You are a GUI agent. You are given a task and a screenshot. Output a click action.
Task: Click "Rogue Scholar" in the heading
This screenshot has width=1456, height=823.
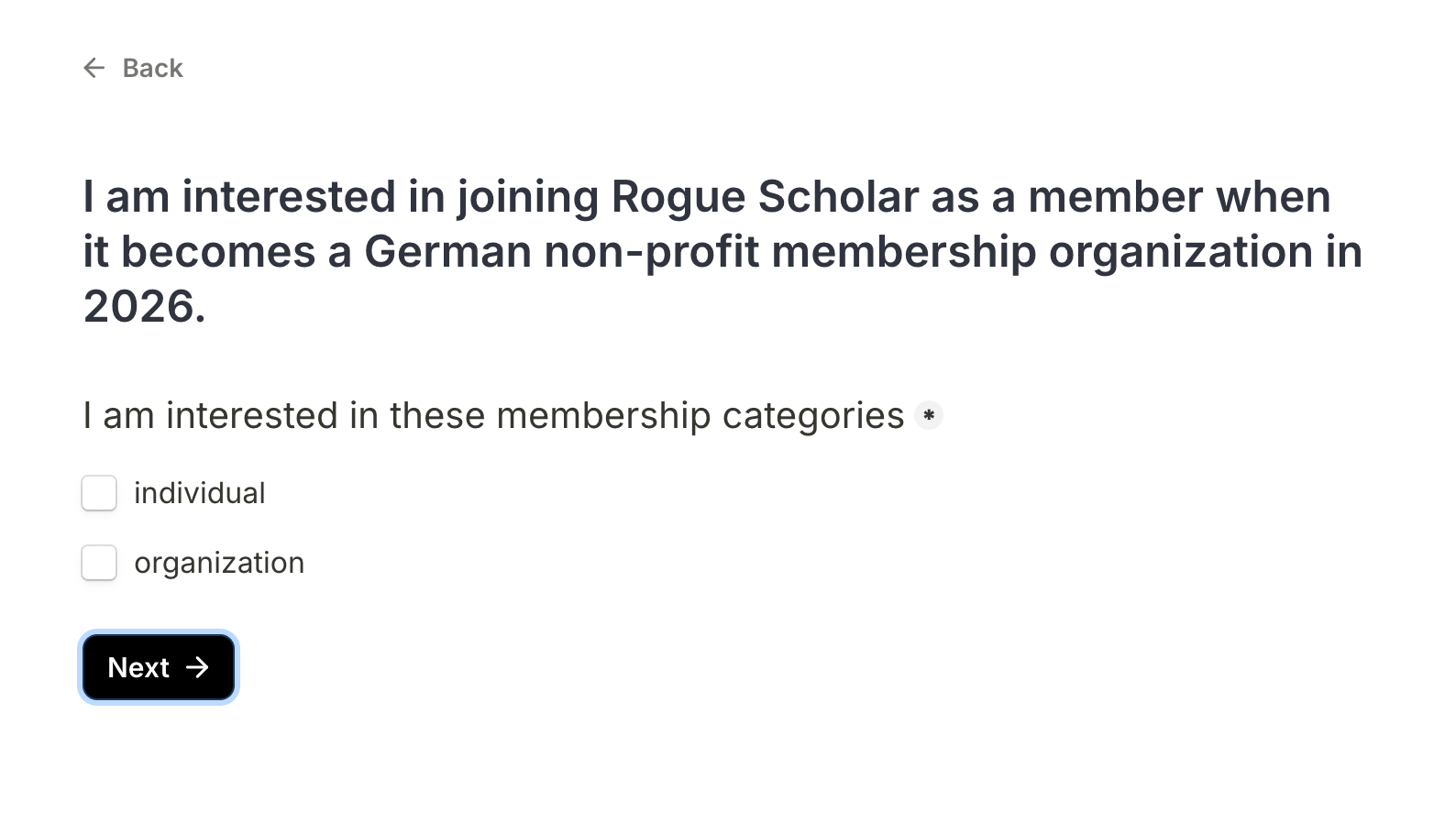point(765,196)
